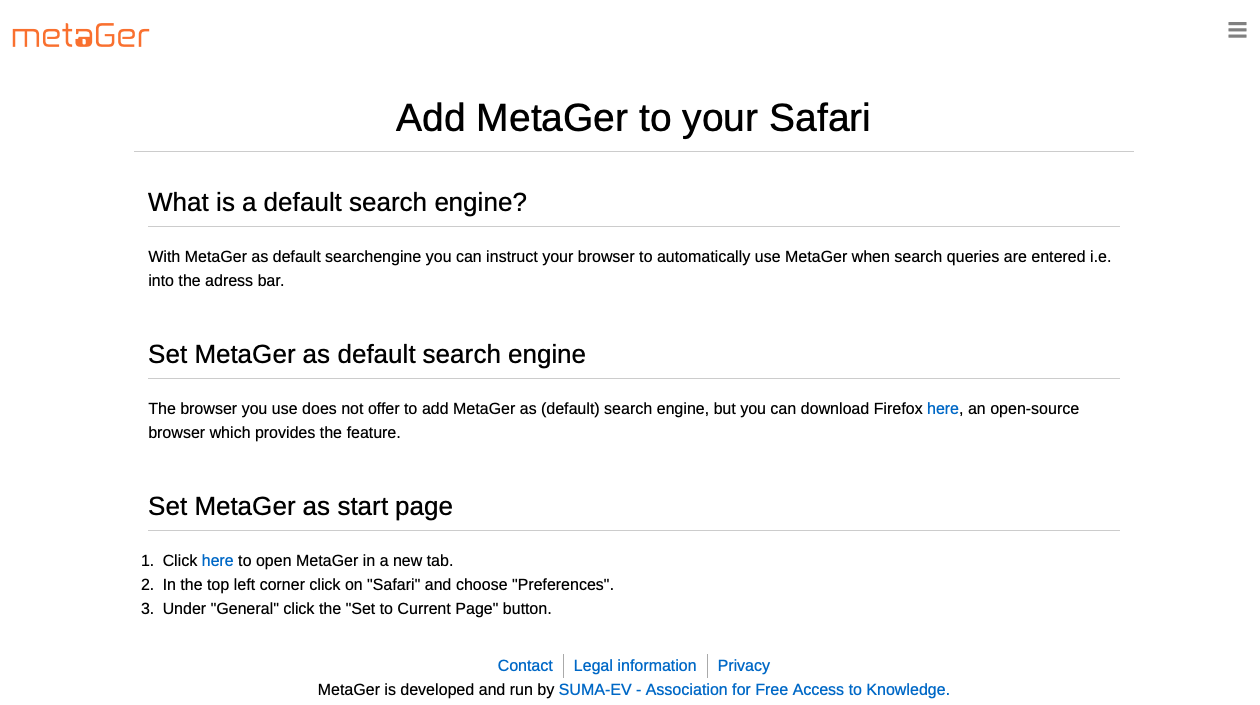Click the "Set MetaGer as default search engine" heading

pyautogui.click(x=366, y=355)
